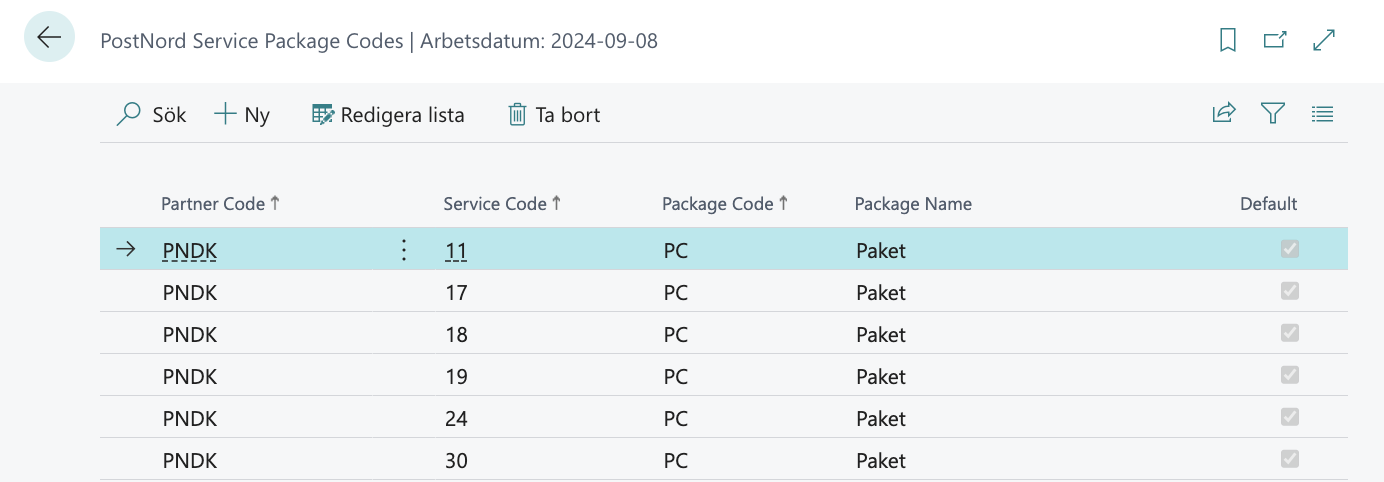Click PC package code in row 11
The width and height of the screenshot is (1384, 482).
[676, 251]
